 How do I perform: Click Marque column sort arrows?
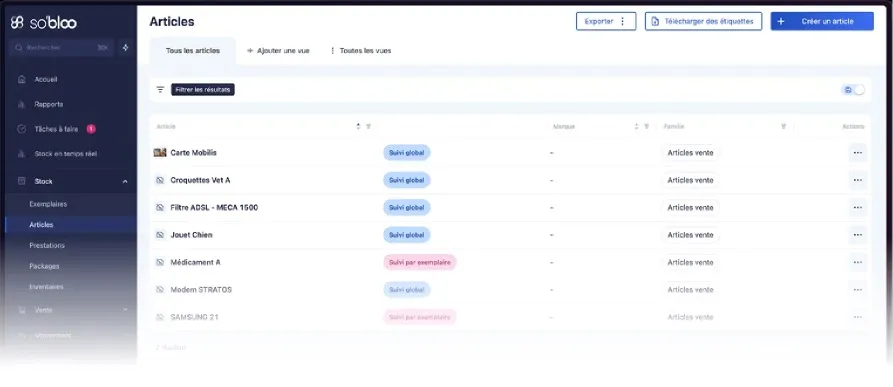coord(636,126)
